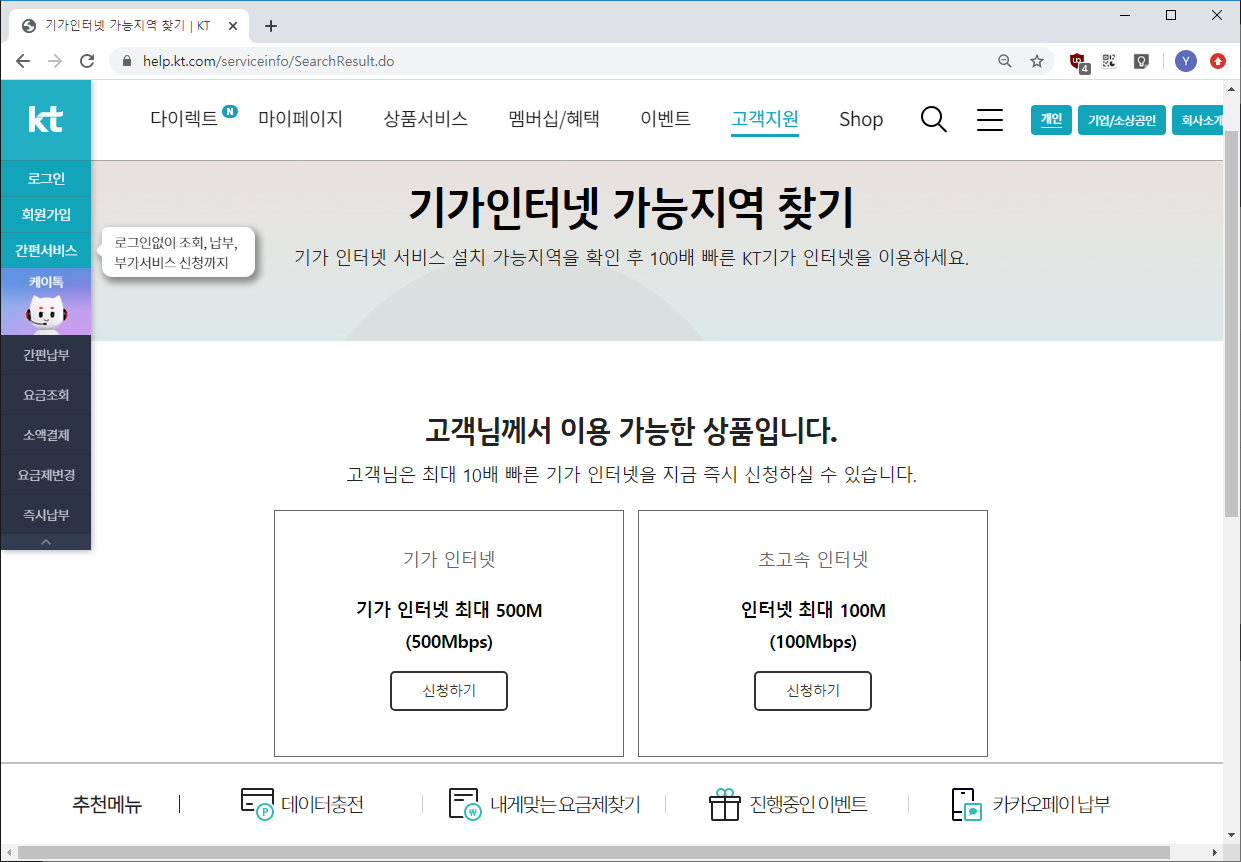Image resolution: width=1241 pixels, height=862 pixels.
Task: Open the 멤버십/혜택 menu
Action: tap(554, 119)
